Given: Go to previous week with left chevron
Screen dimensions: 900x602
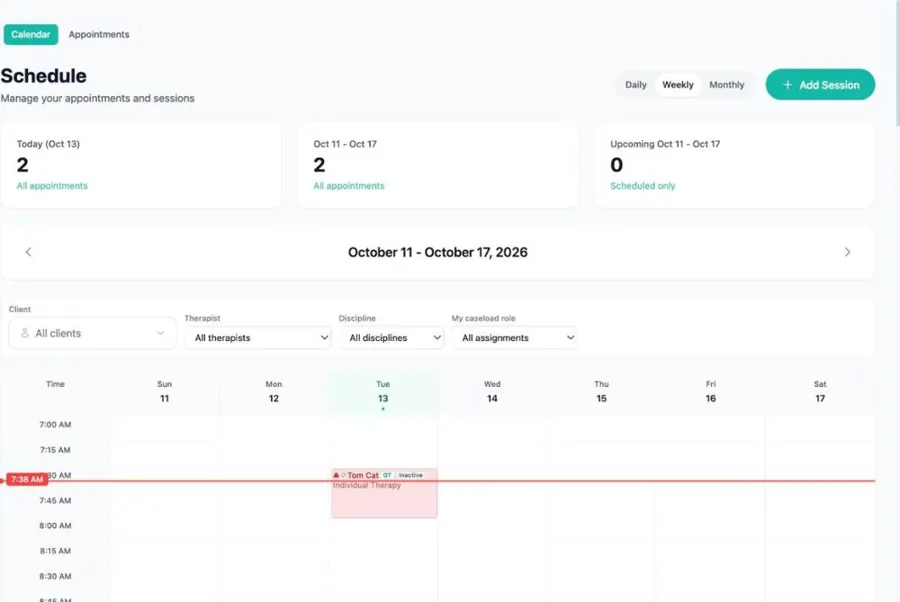Looking at the screenshot, I should click(x=28, y=252).
